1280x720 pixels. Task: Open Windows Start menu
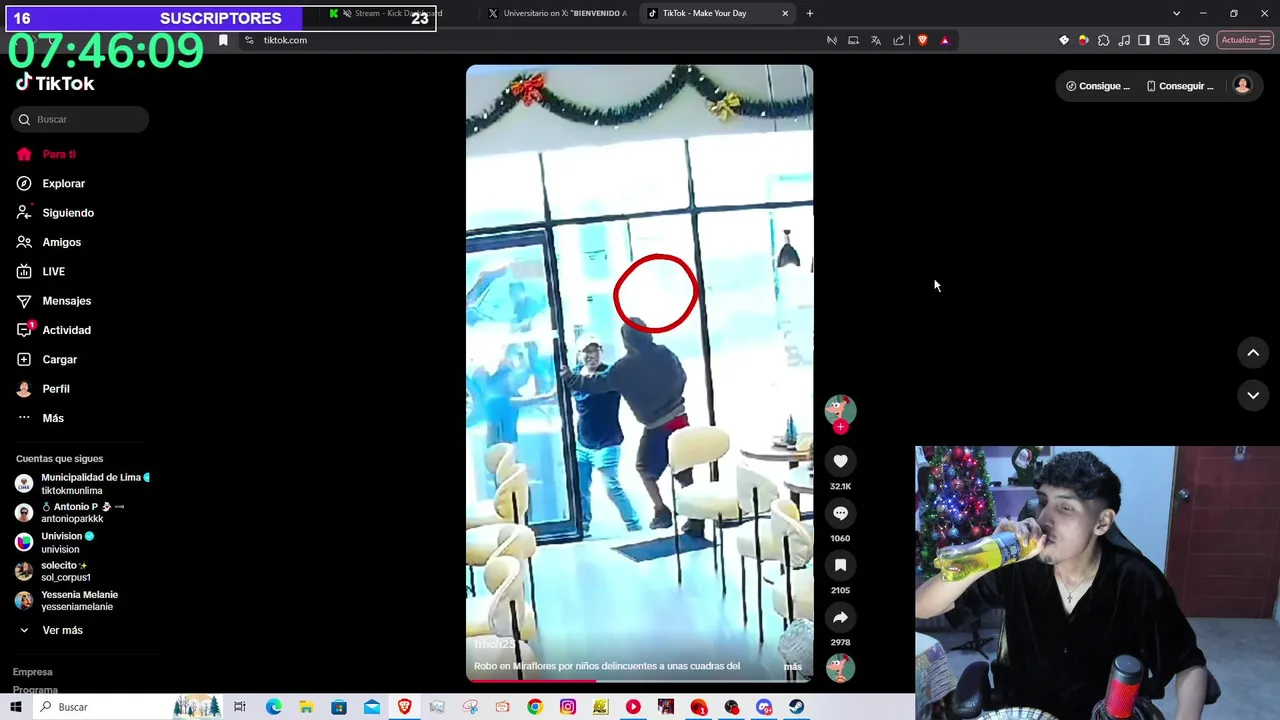16,707
